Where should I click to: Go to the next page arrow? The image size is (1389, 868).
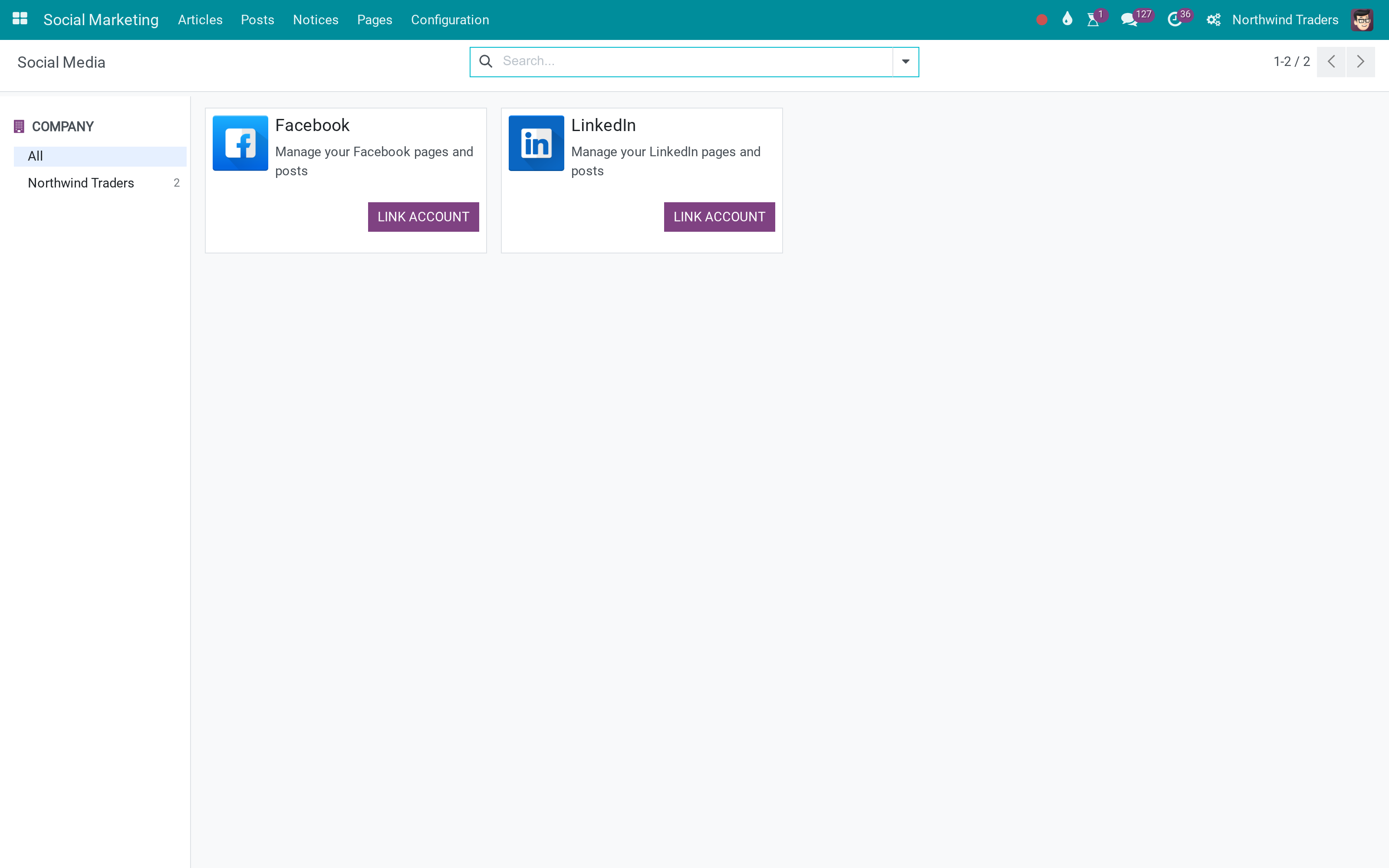[1360, 62]
